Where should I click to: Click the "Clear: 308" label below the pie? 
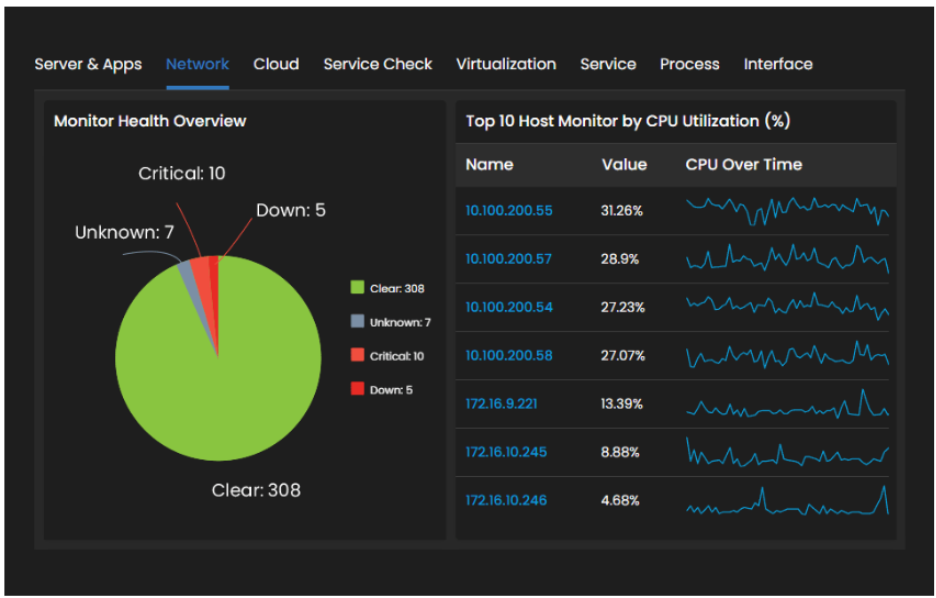pyautogui.click(x=256, y=491)
